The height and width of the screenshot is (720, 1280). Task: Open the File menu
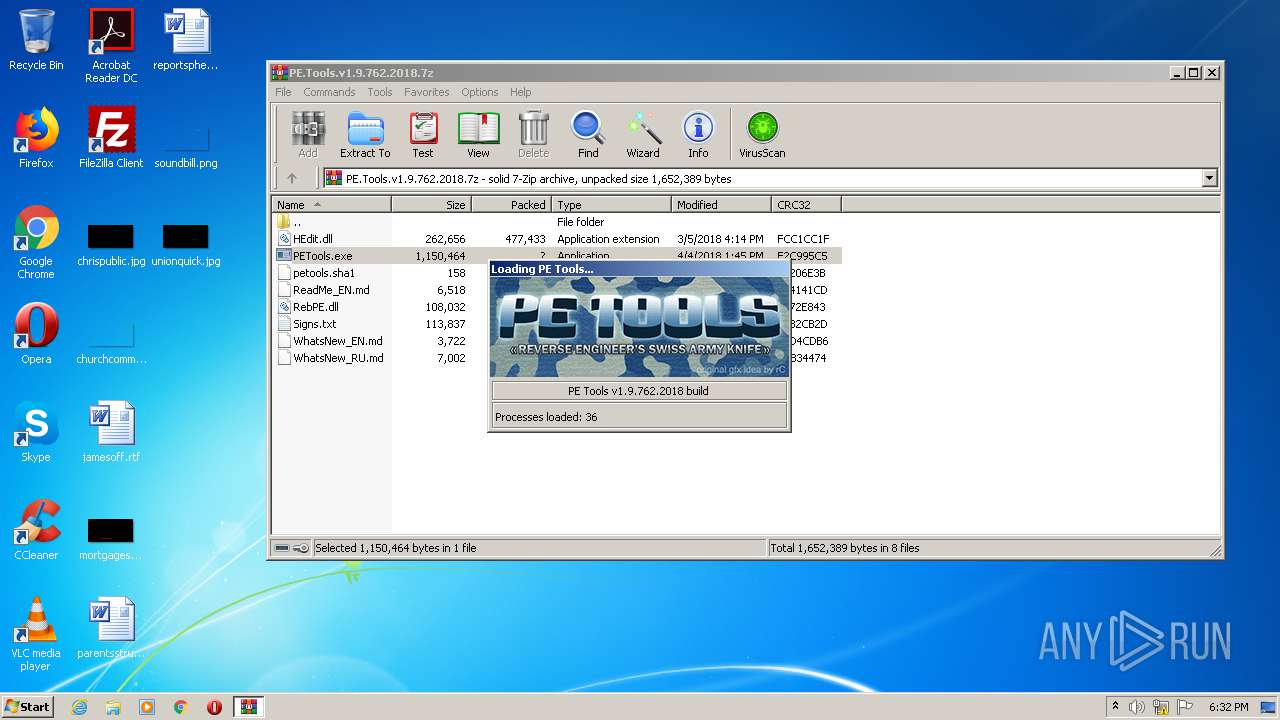(284, 92)
